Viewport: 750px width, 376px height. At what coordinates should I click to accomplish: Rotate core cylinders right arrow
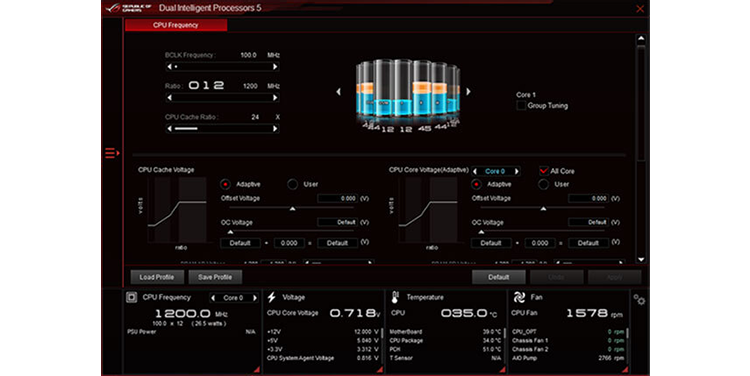click(468, 91)
